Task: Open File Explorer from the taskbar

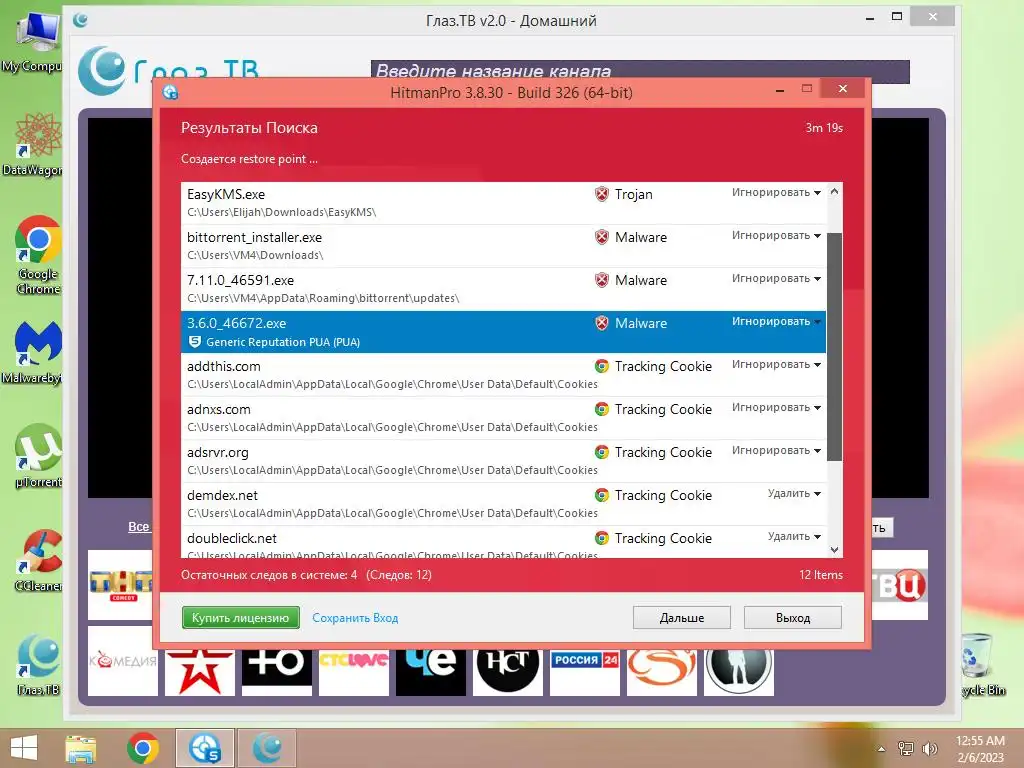Action: (x=80, y=748)
